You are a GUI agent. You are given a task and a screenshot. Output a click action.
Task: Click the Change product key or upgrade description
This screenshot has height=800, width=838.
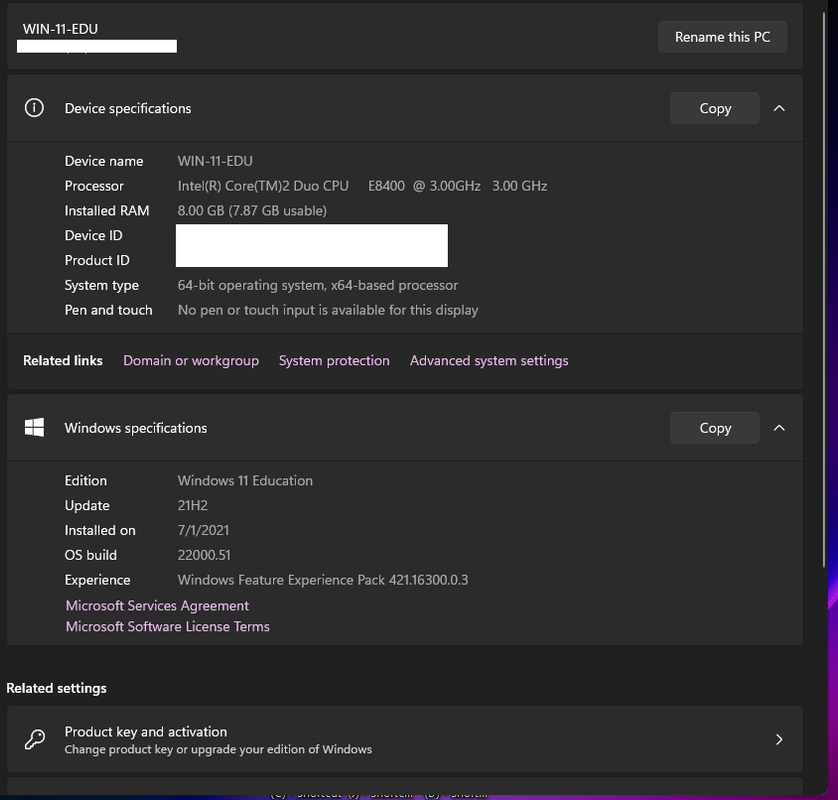[x=218, y=749]
